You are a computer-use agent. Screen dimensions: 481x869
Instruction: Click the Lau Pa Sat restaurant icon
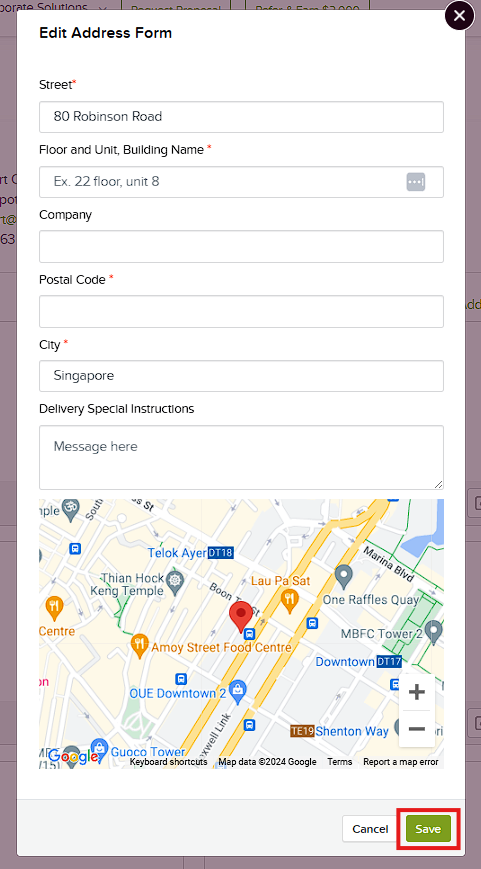289,599
